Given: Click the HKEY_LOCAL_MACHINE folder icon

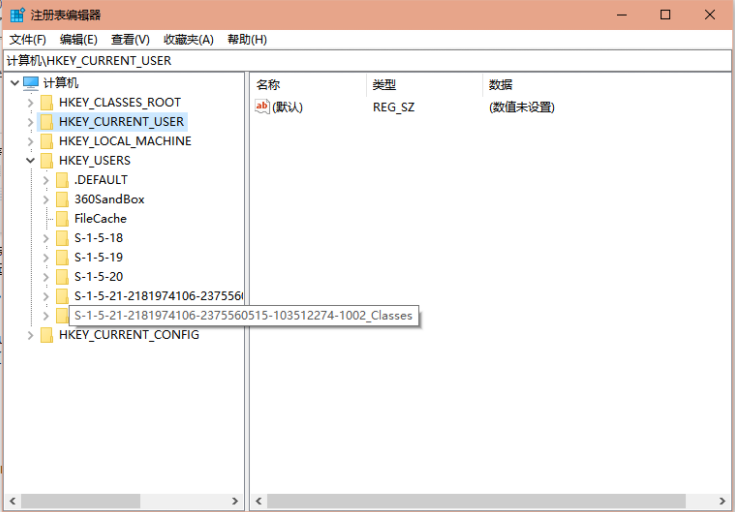Looking at the screenshot, I should (47, 141).
